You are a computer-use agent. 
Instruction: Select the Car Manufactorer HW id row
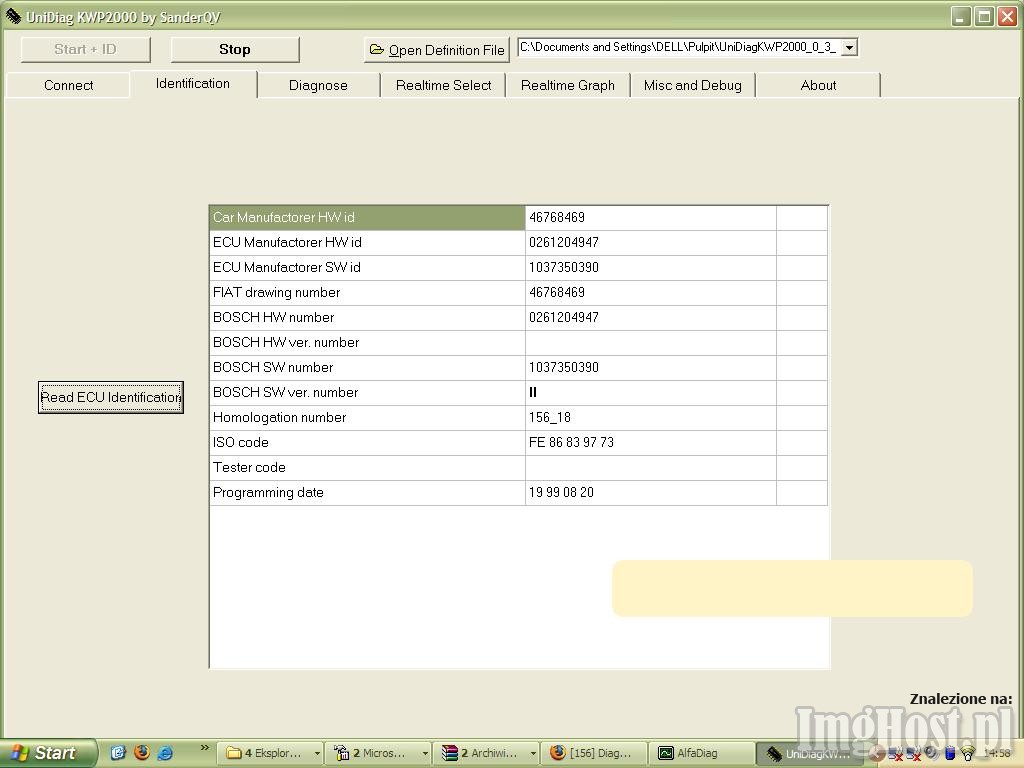(519, 217)
